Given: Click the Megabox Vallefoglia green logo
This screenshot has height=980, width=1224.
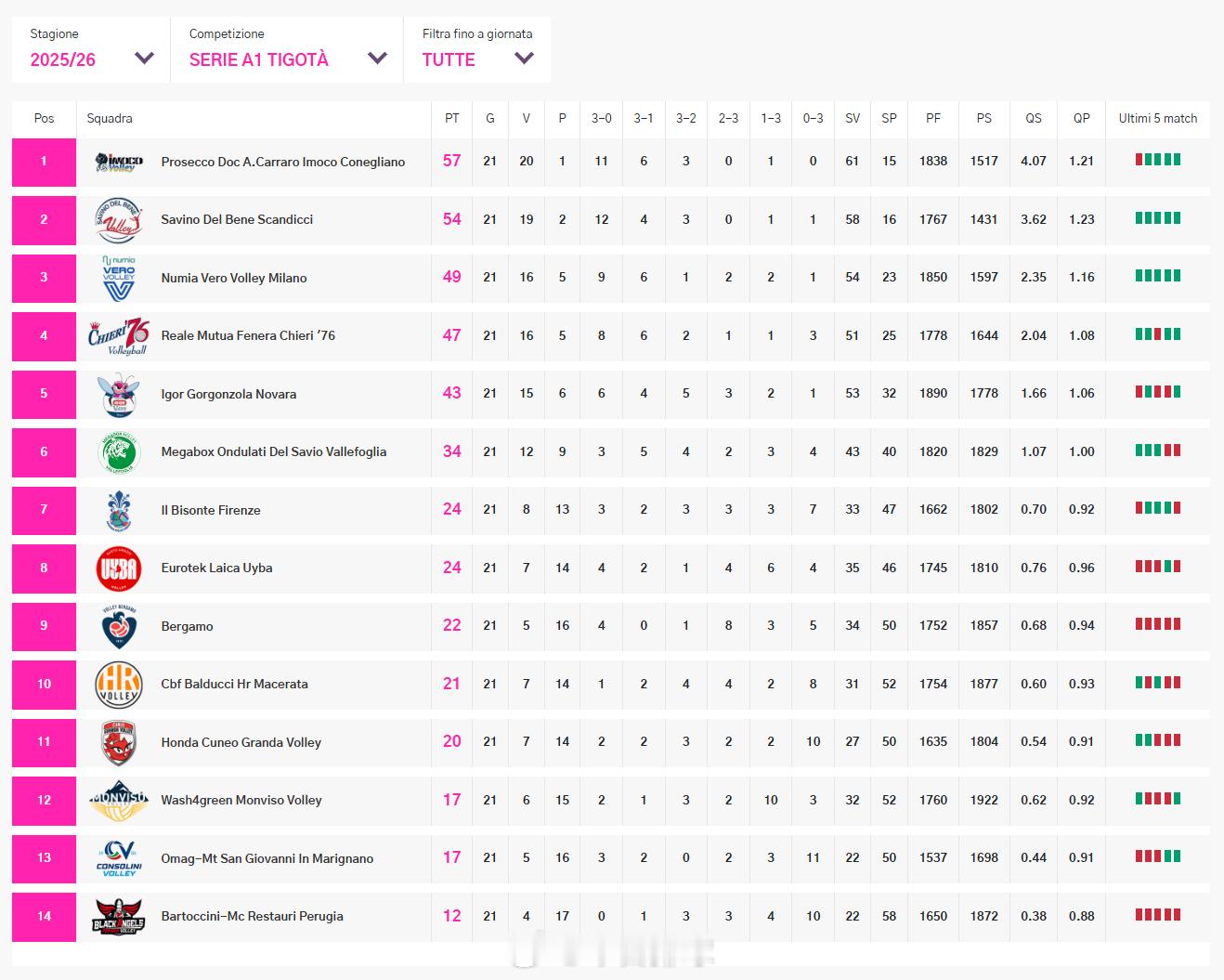Looking at the screenshot, I should (119, 451).
